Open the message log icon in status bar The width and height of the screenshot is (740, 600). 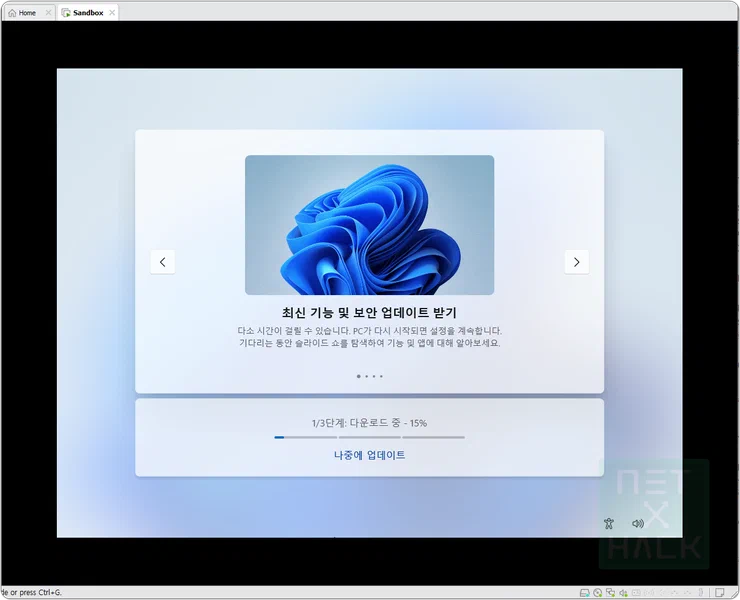(x=719, y=592)
